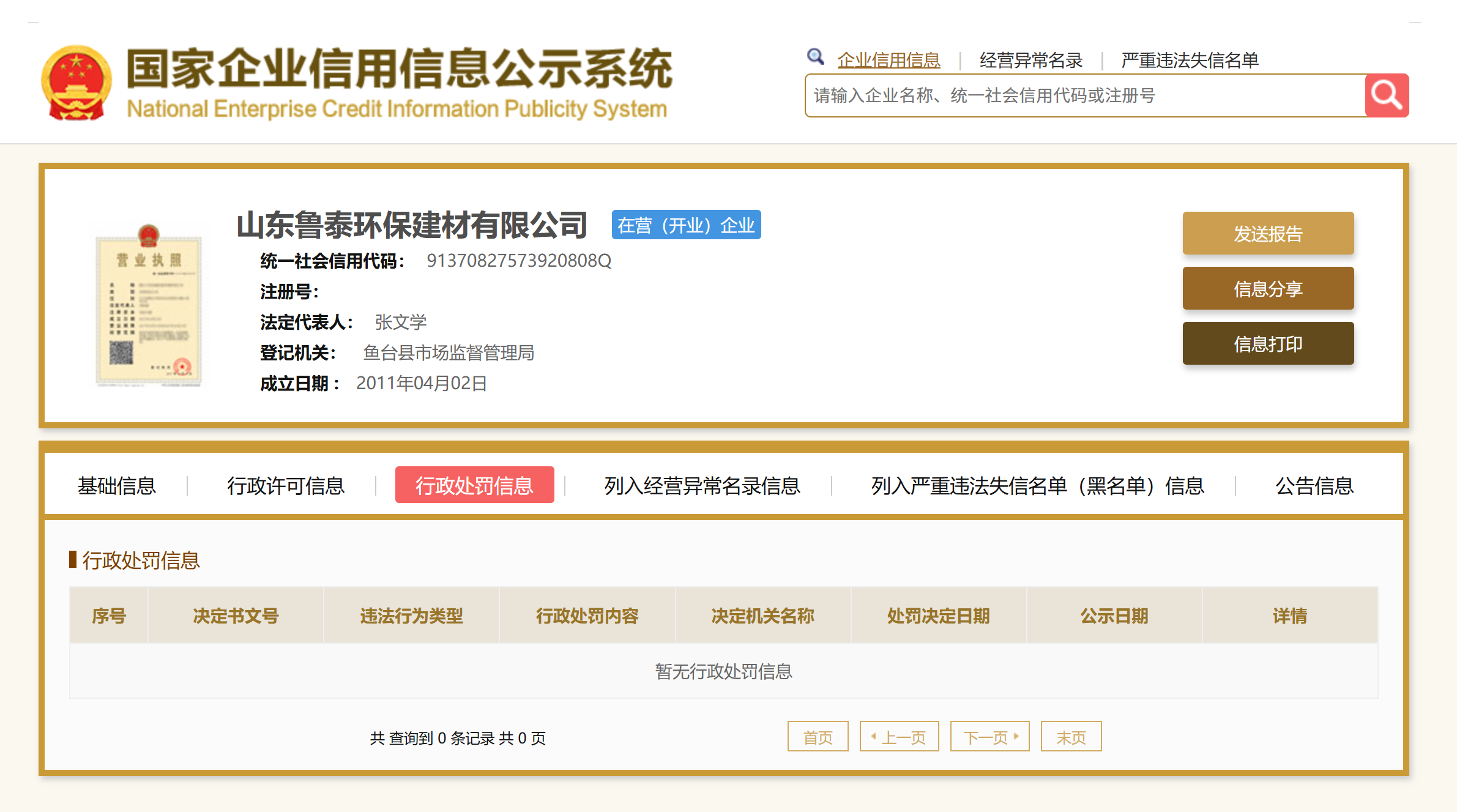Image resolution: width=1457 pixels, height=812 pixels.
Task: Click the record count text 共 查询到 0 条记录
Action: coord(432,738)
